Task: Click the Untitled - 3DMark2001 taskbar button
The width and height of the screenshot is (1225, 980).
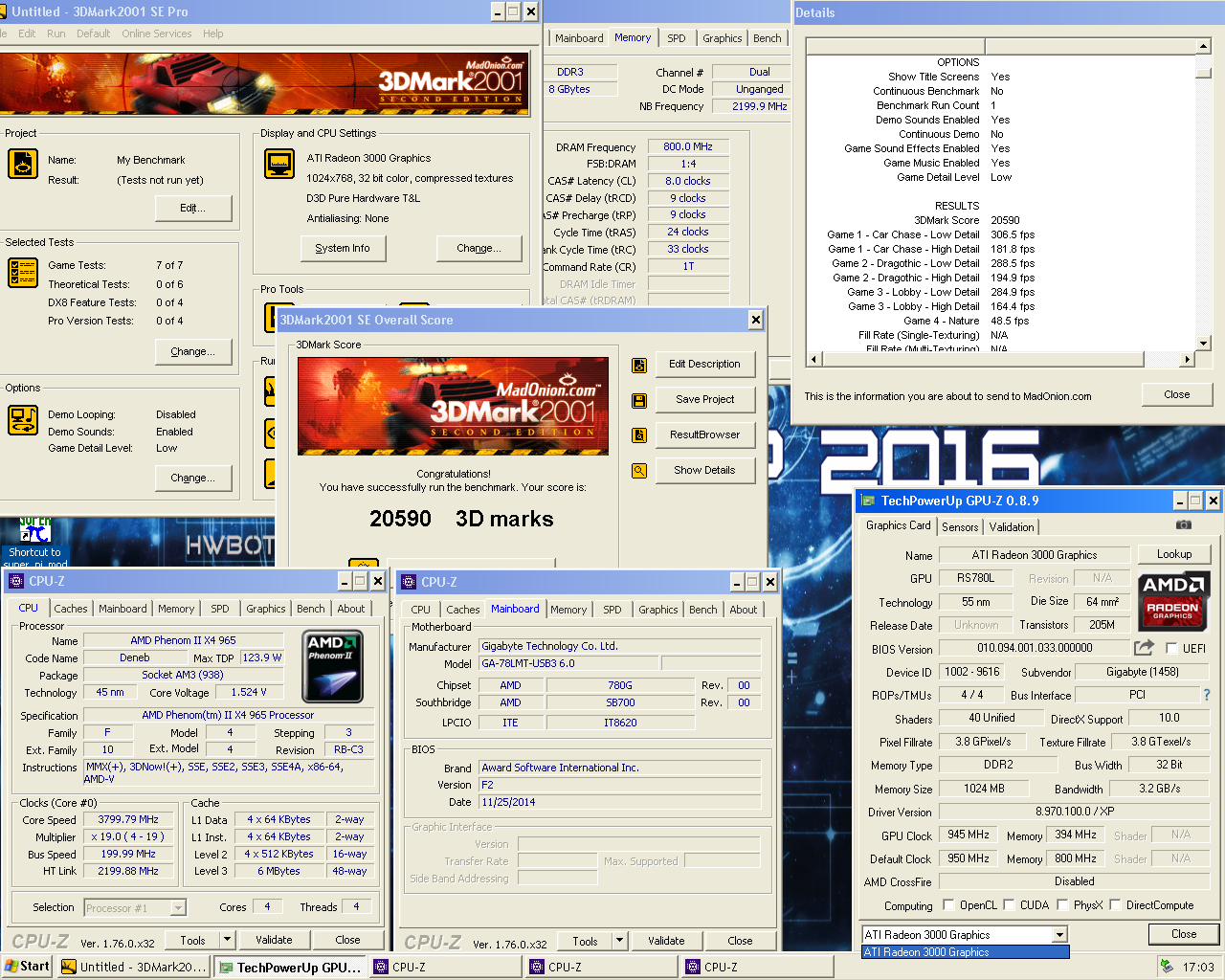Action: (x=133, y=967)
